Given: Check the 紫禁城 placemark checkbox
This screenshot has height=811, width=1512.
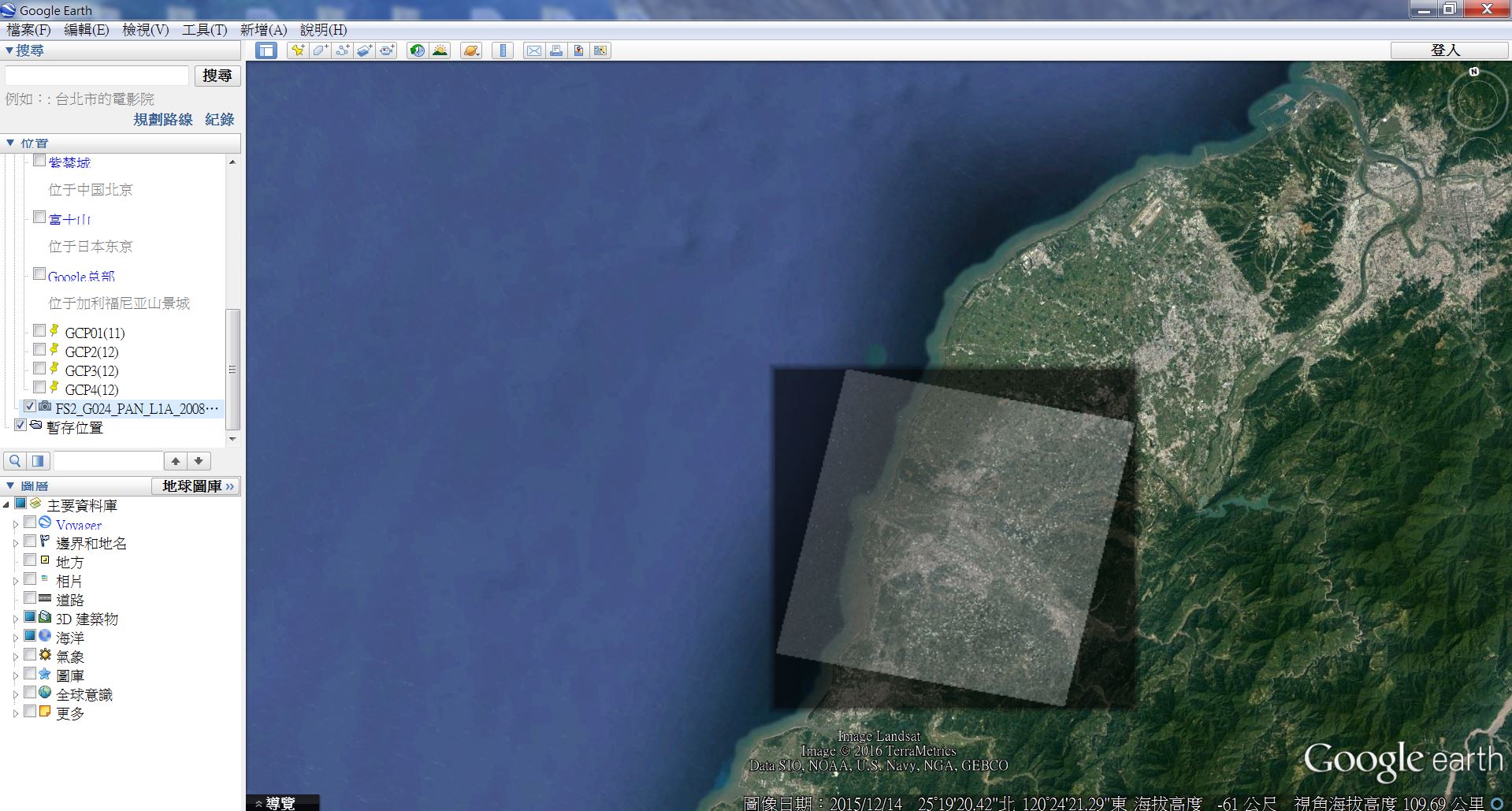Looking at the screenshot, I should pos(39,161).
